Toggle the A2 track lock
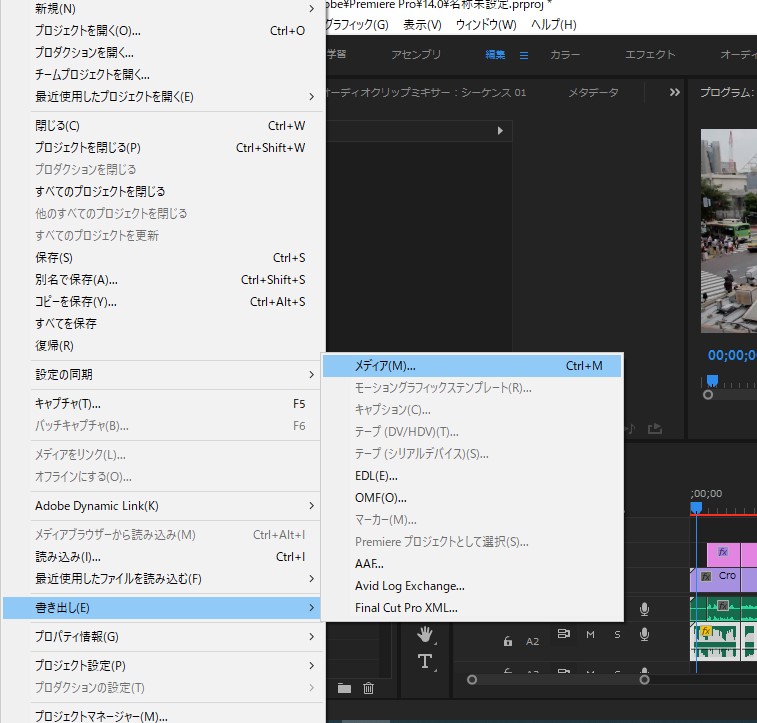 (507, 641)
